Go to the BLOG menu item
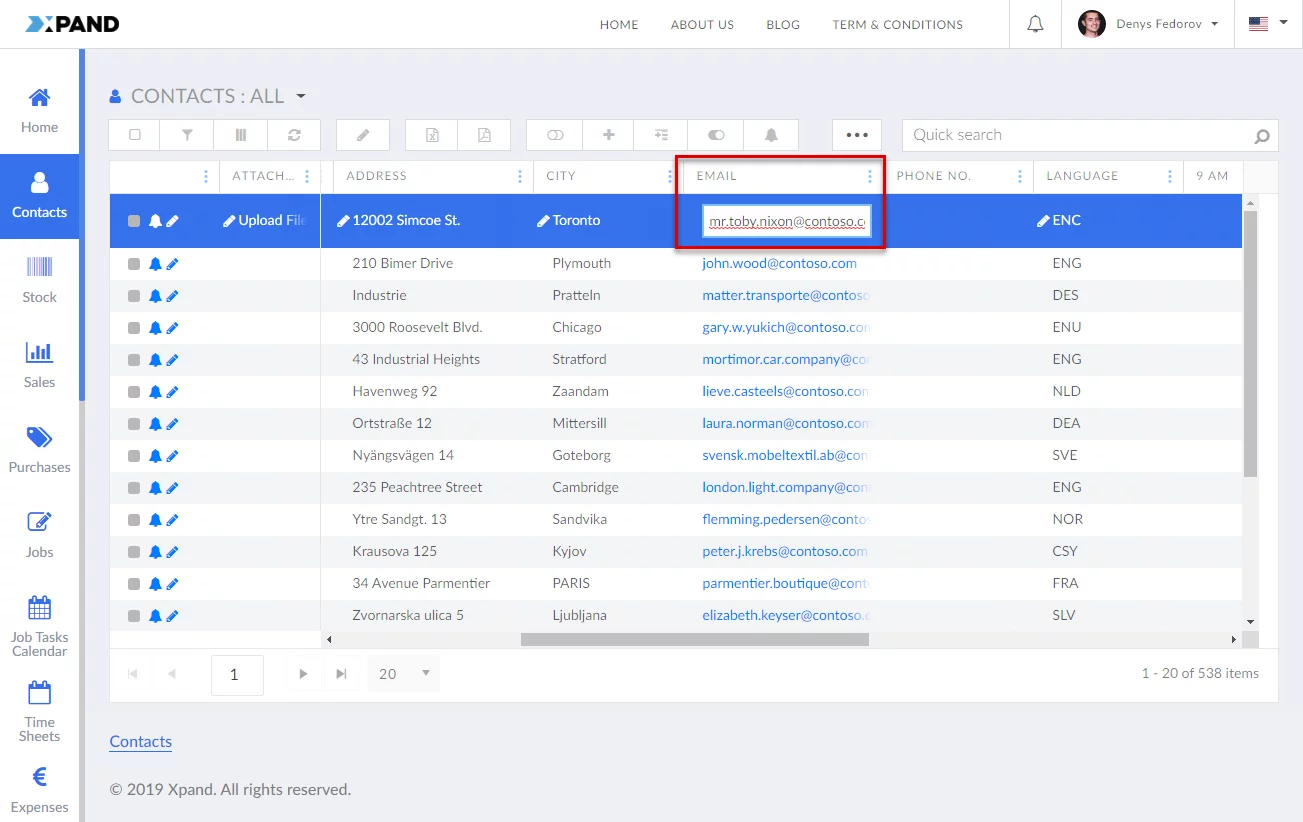This screenshot has width=1303, height=822. click(782, 25)
